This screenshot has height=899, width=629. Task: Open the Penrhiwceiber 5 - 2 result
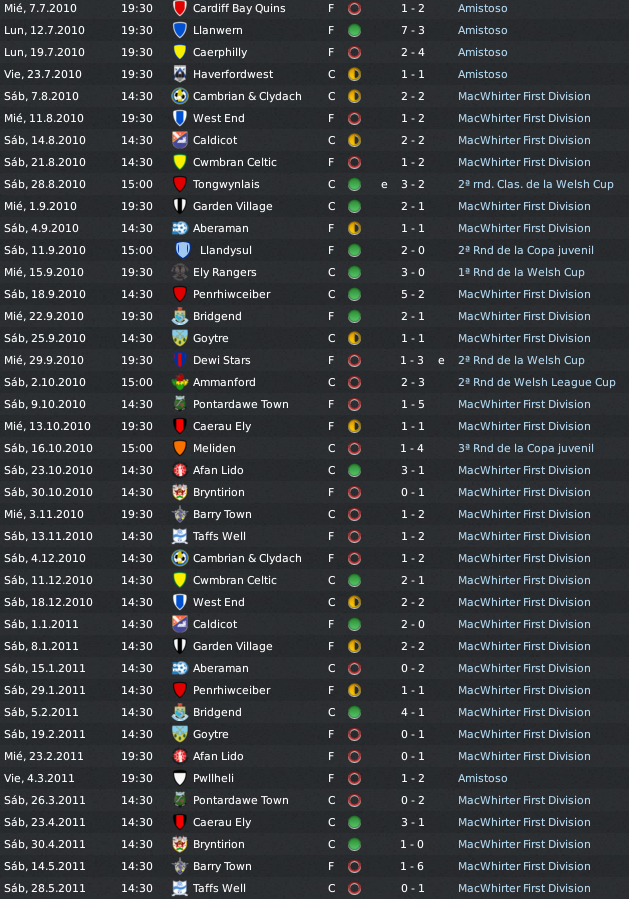[x=413, y=294]
